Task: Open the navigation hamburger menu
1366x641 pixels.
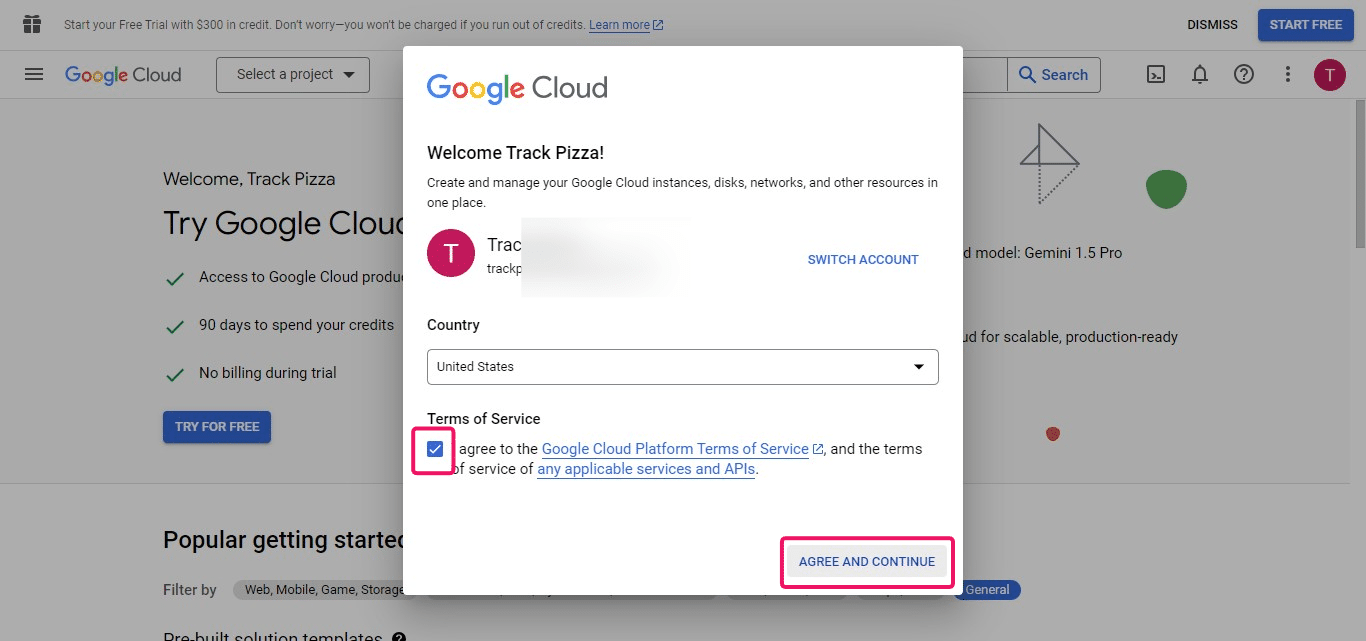Action: (x=33, y=74)
